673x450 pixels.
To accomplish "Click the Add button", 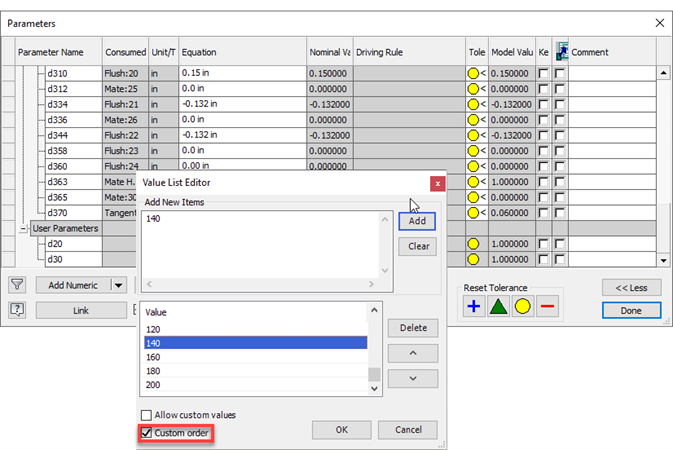I will [417, 221].
